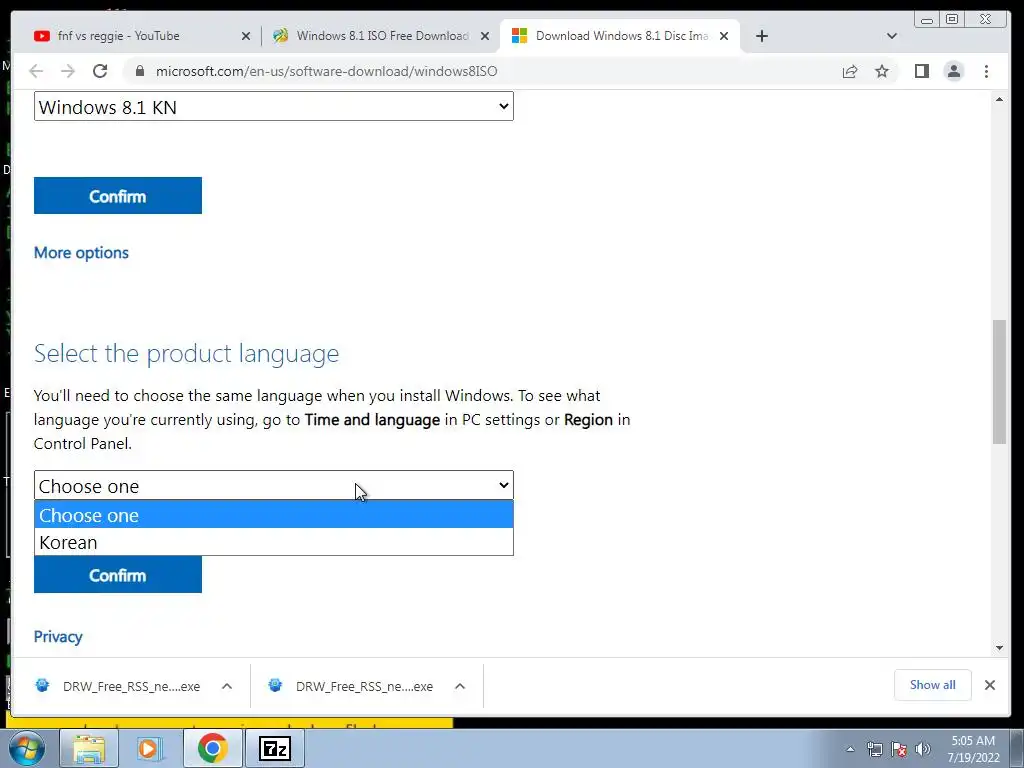Screen dimensions: 1024x768
Task: Open the More options link
Action: click(81, 253)
